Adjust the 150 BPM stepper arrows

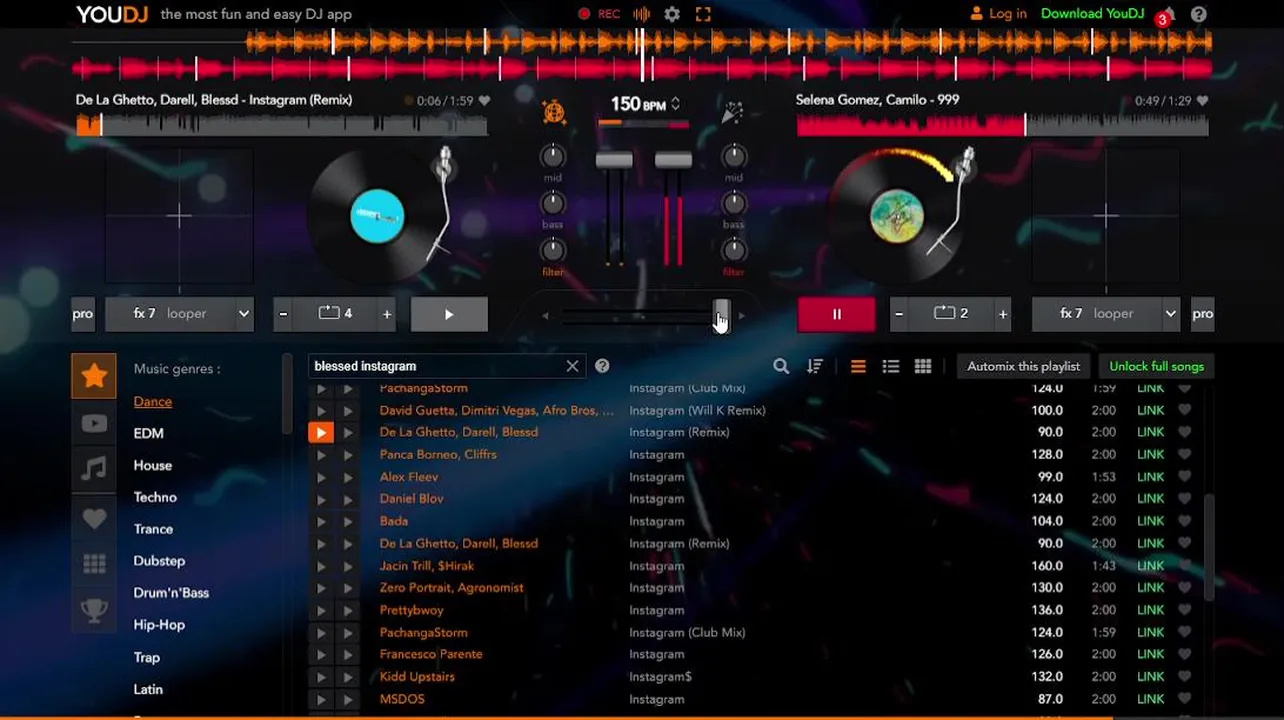(676, 104)
